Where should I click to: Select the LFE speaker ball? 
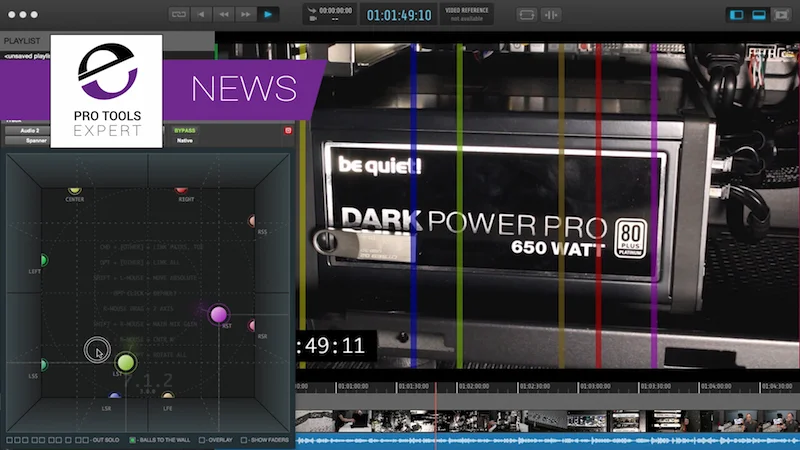(168, 395)
